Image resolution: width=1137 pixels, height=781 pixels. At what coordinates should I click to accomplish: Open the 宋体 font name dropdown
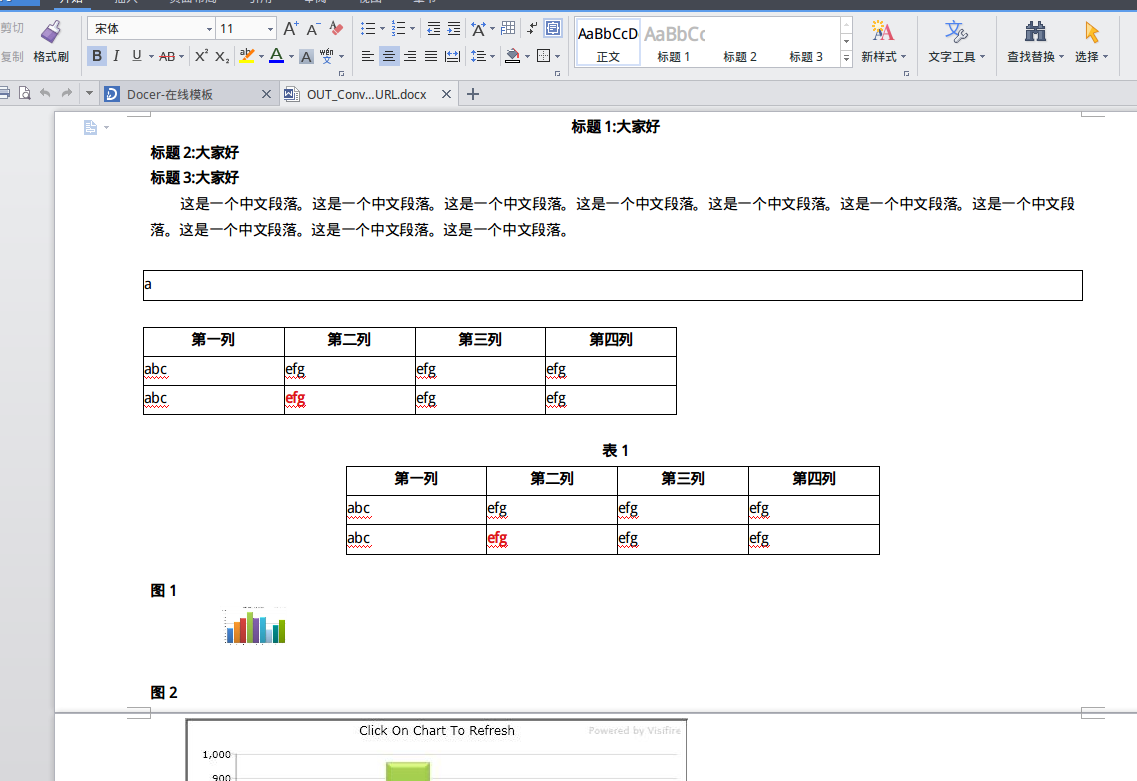210,29
